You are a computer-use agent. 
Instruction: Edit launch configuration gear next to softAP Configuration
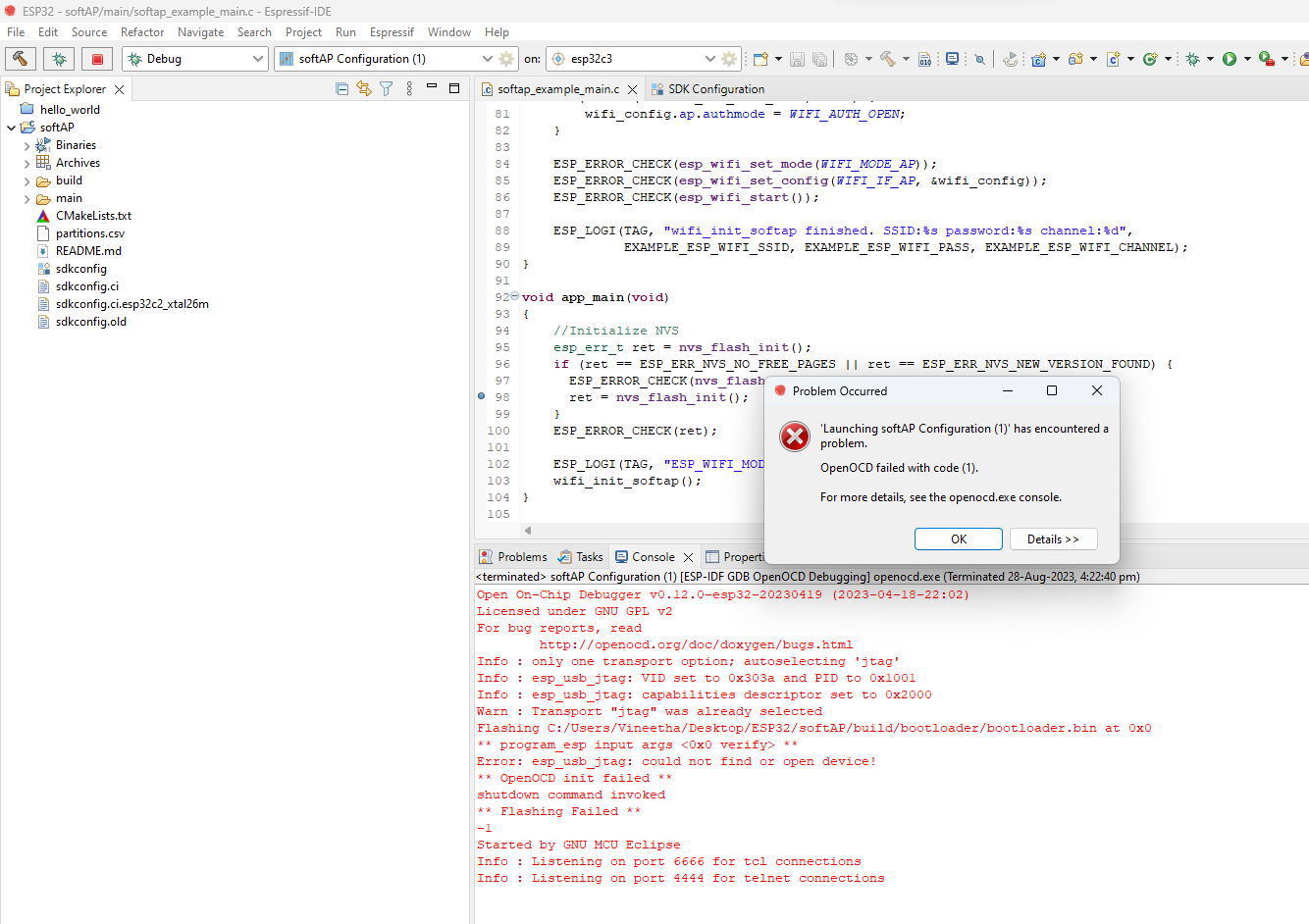[x=506, y=59]
